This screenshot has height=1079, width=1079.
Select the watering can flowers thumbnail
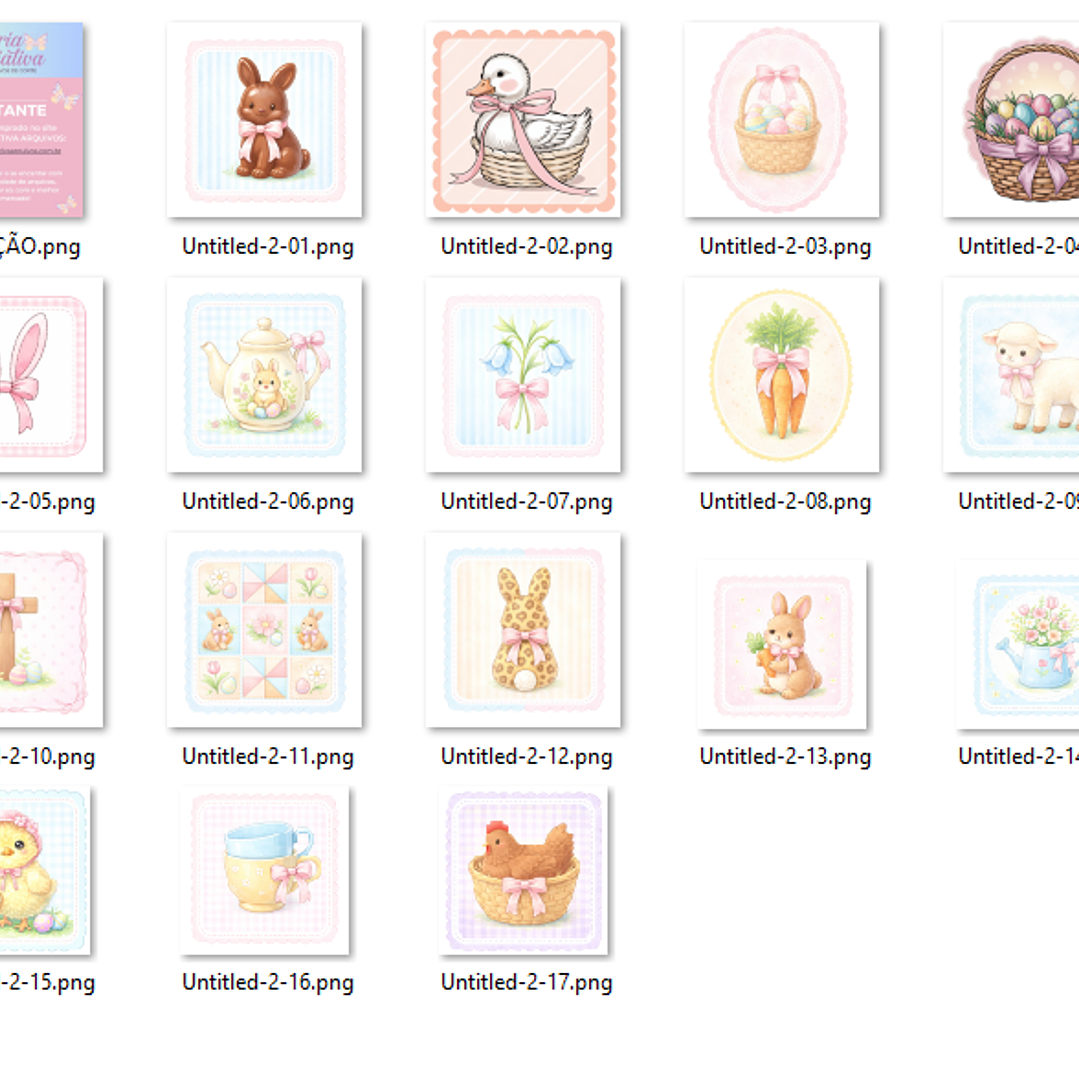click(x=1017, y=645)
